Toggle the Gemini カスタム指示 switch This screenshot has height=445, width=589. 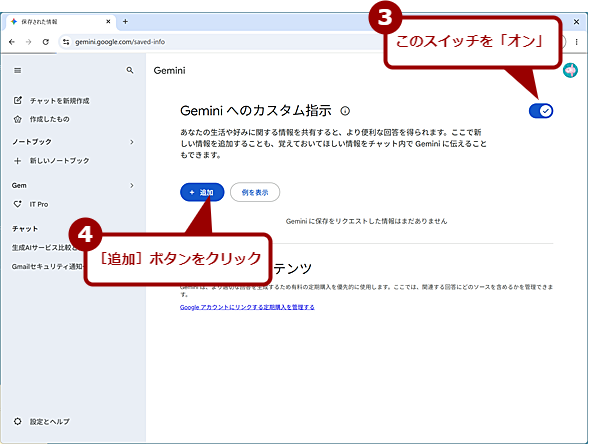tap(541, 111)
